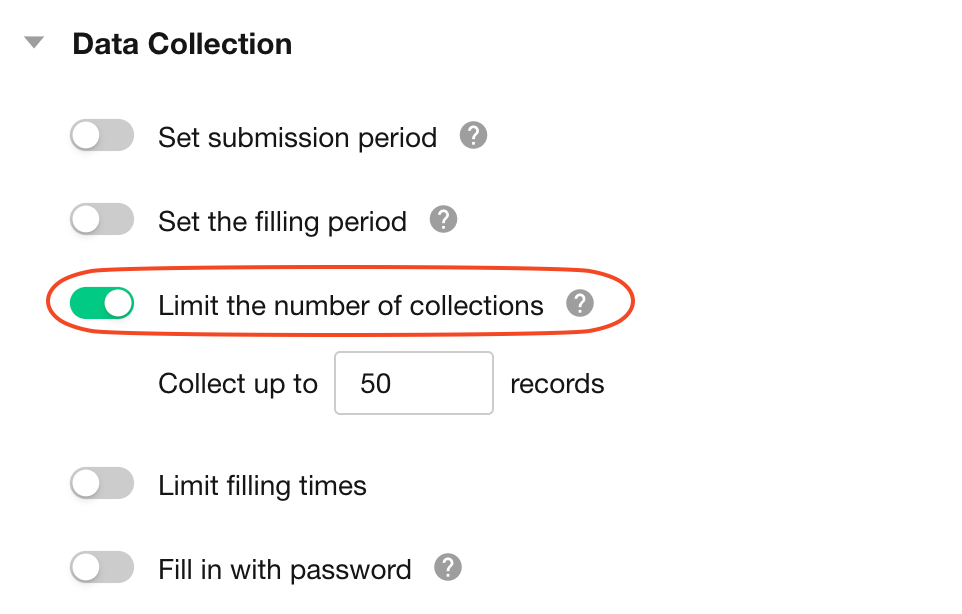Select the Set the filling period text
Viewport: 962px width, 614px height.
pyautogui.click(x=282, y=221)
